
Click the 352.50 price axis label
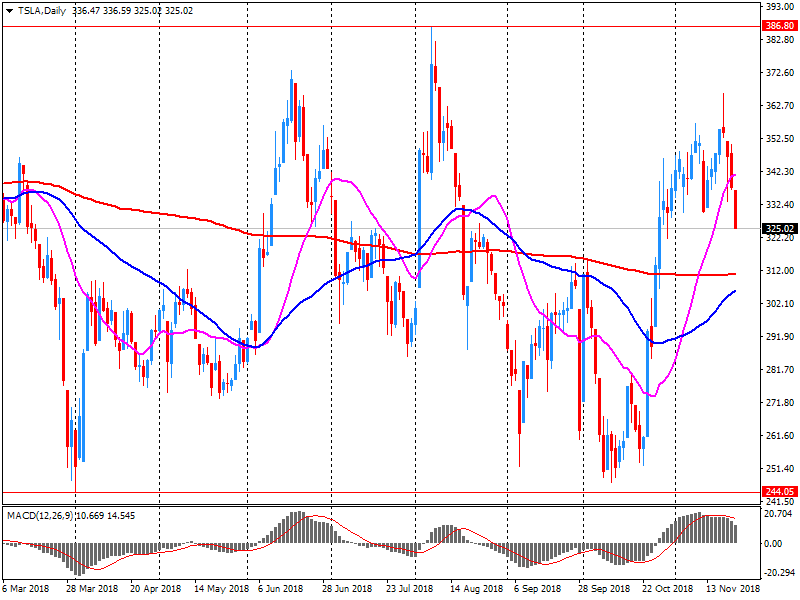(x=780, y=138)
